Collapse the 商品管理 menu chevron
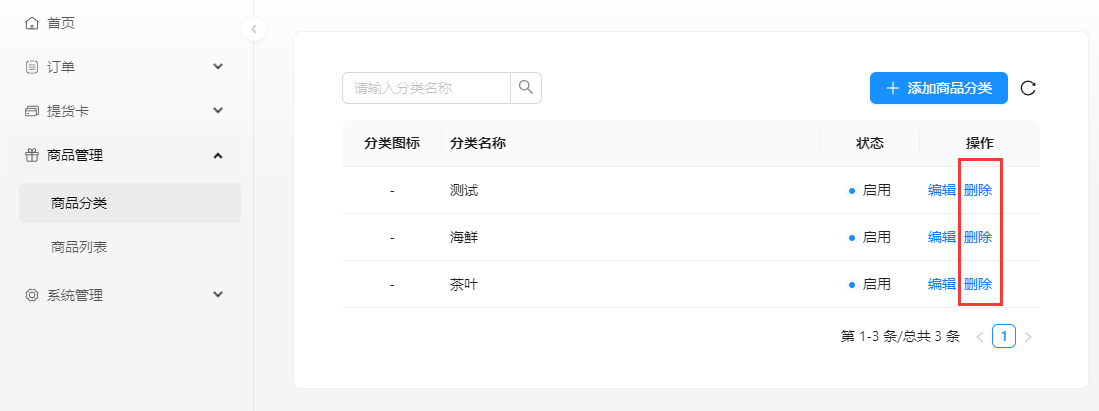The image size is (1099, 411). click(218, 156)
